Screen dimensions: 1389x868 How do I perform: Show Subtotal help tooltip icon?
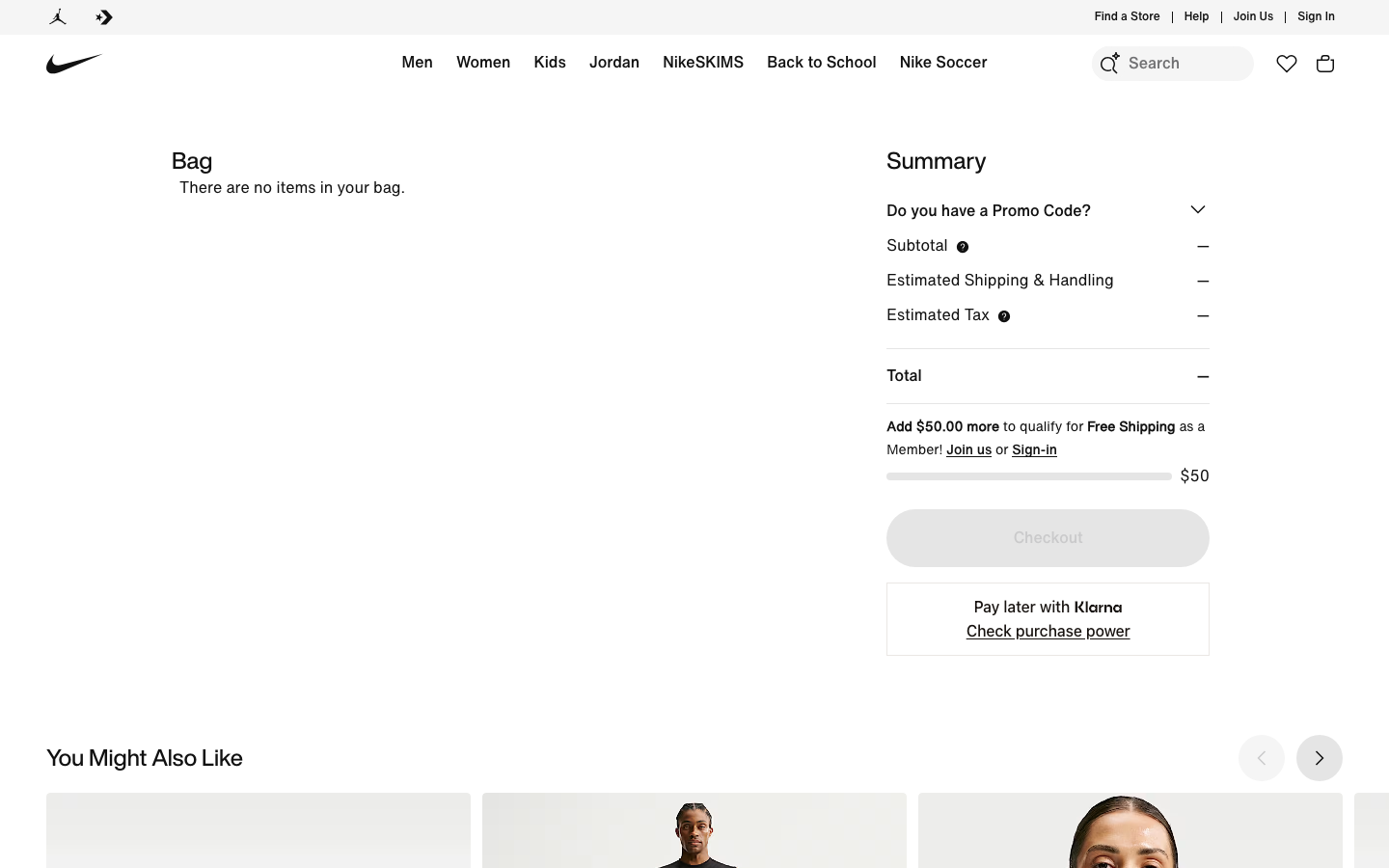point(963,247)
